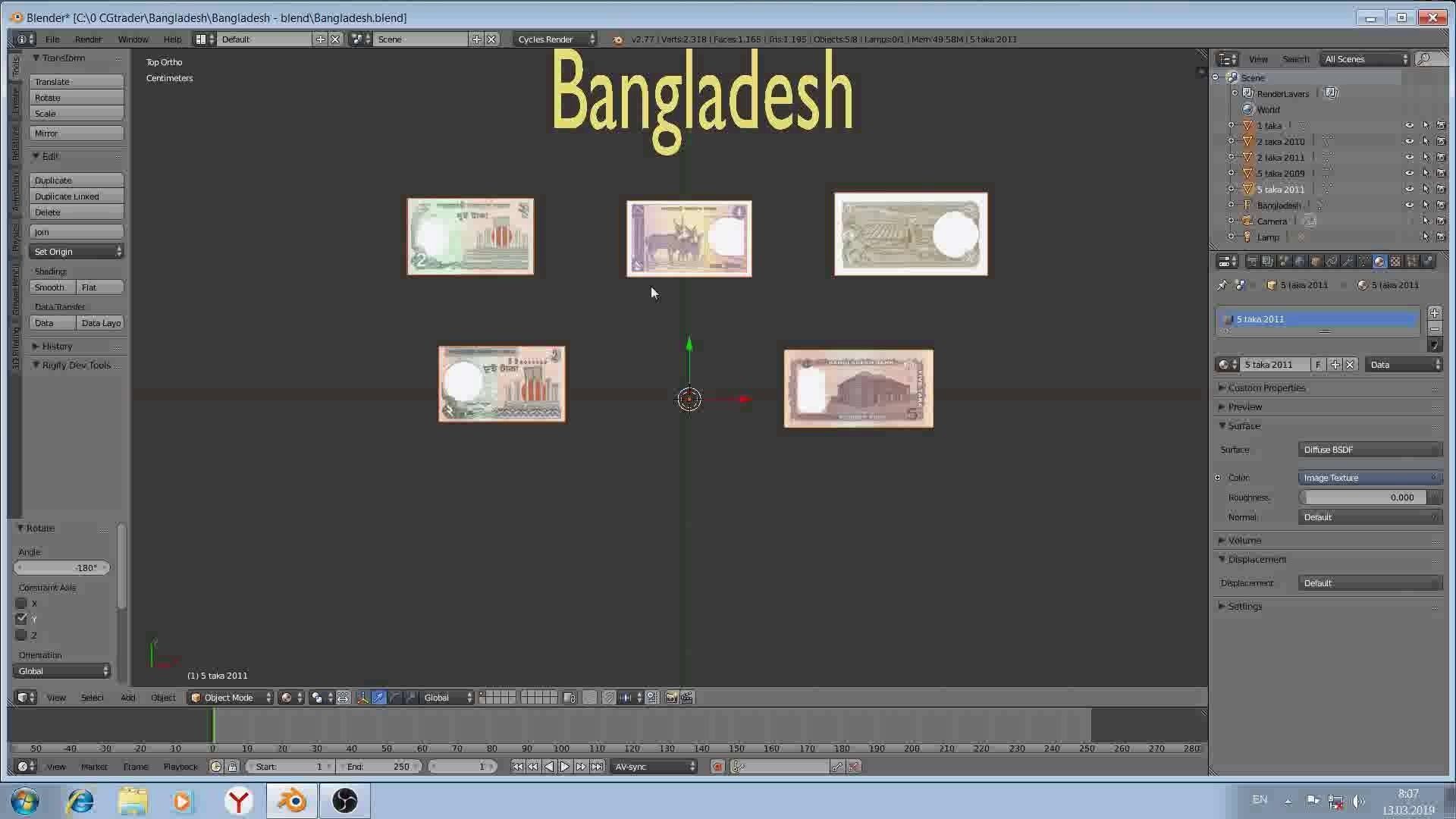Screen dimensions: 1456x819
Task: Open the Surface Diffuse BSDF dropdown
Action: 1370,450
